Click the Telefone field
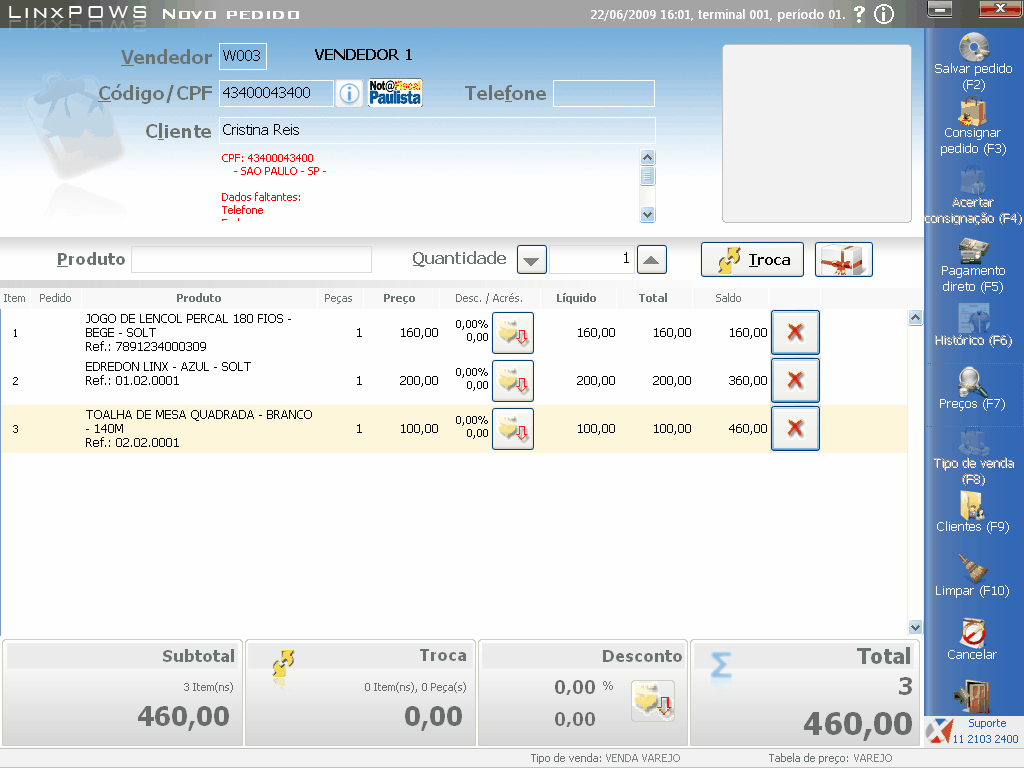Viewport: 1024px width, 768px height. click(604, 93)
